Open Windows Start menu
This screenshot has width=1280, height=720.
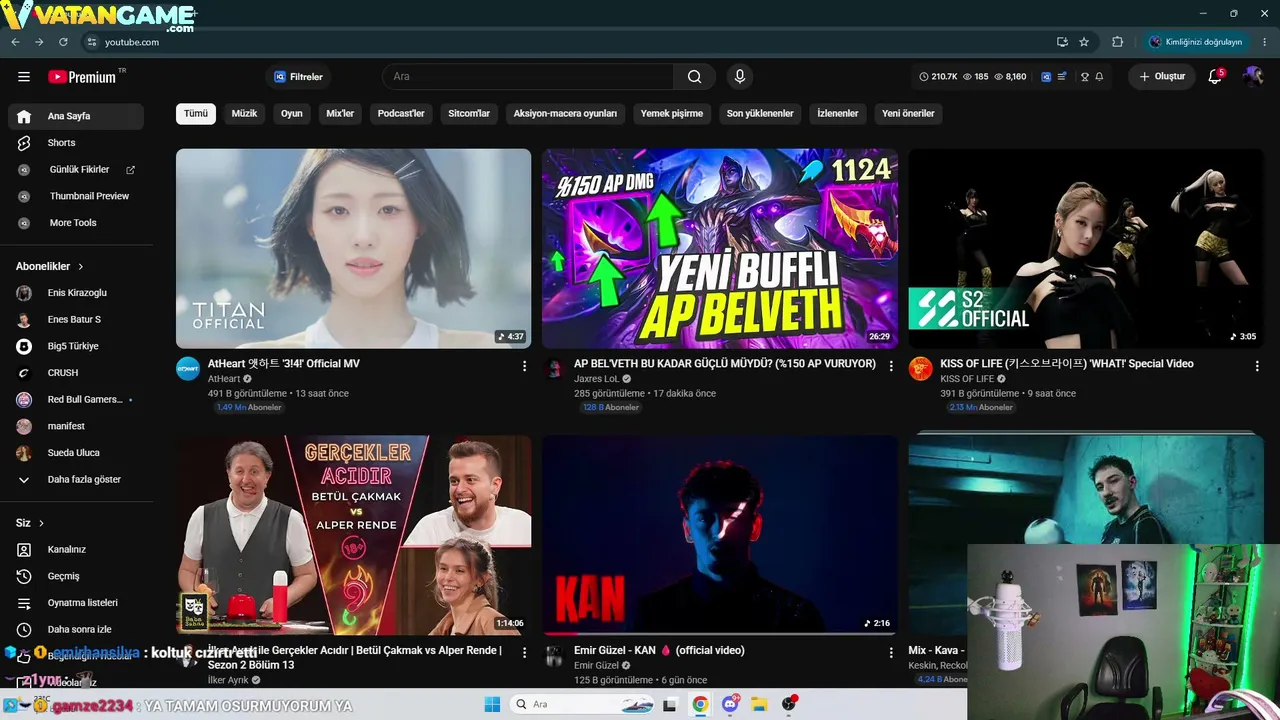[x=492, y=705]
